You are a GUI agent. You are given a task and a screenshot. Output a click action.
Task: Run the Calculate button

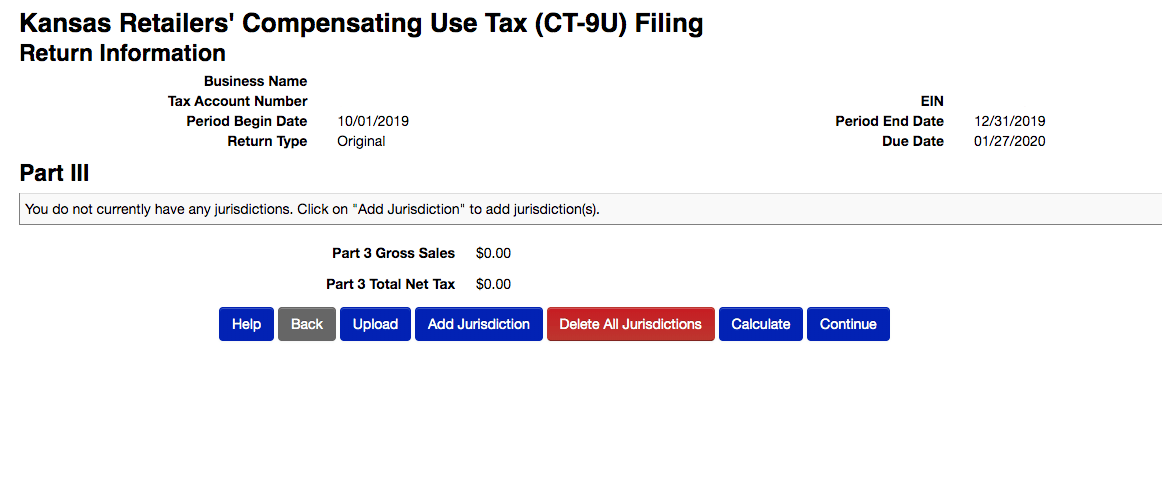pyautogui.click(x=760, y=324)
